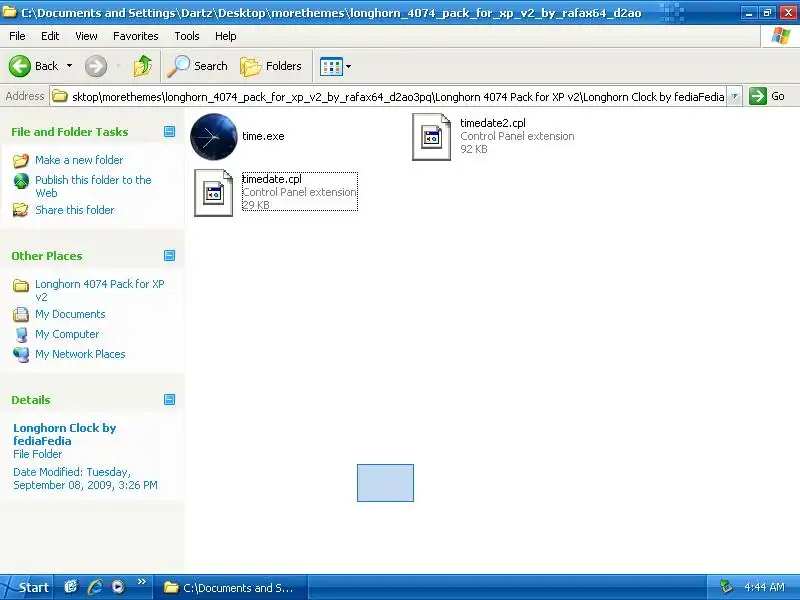The width and height of the screenshot is (800, 600).
Task: Launch Windows Media Player from Quick Launch
Action: [118, 587]
